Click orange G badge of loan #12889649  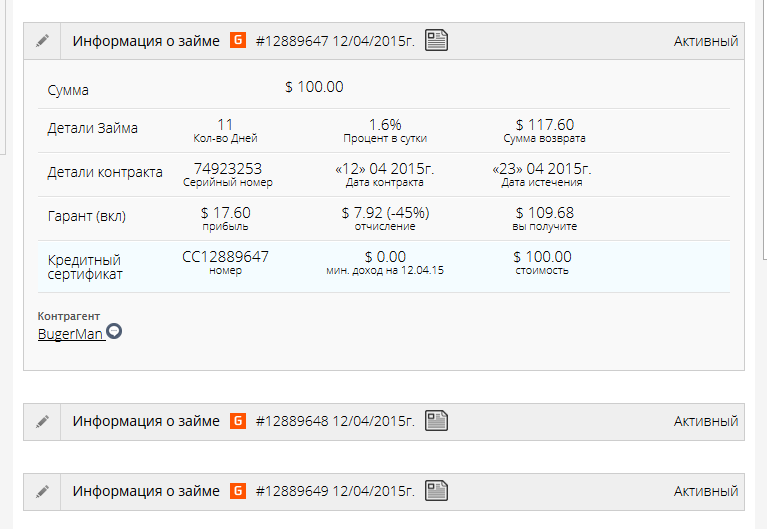click(238, 491)
